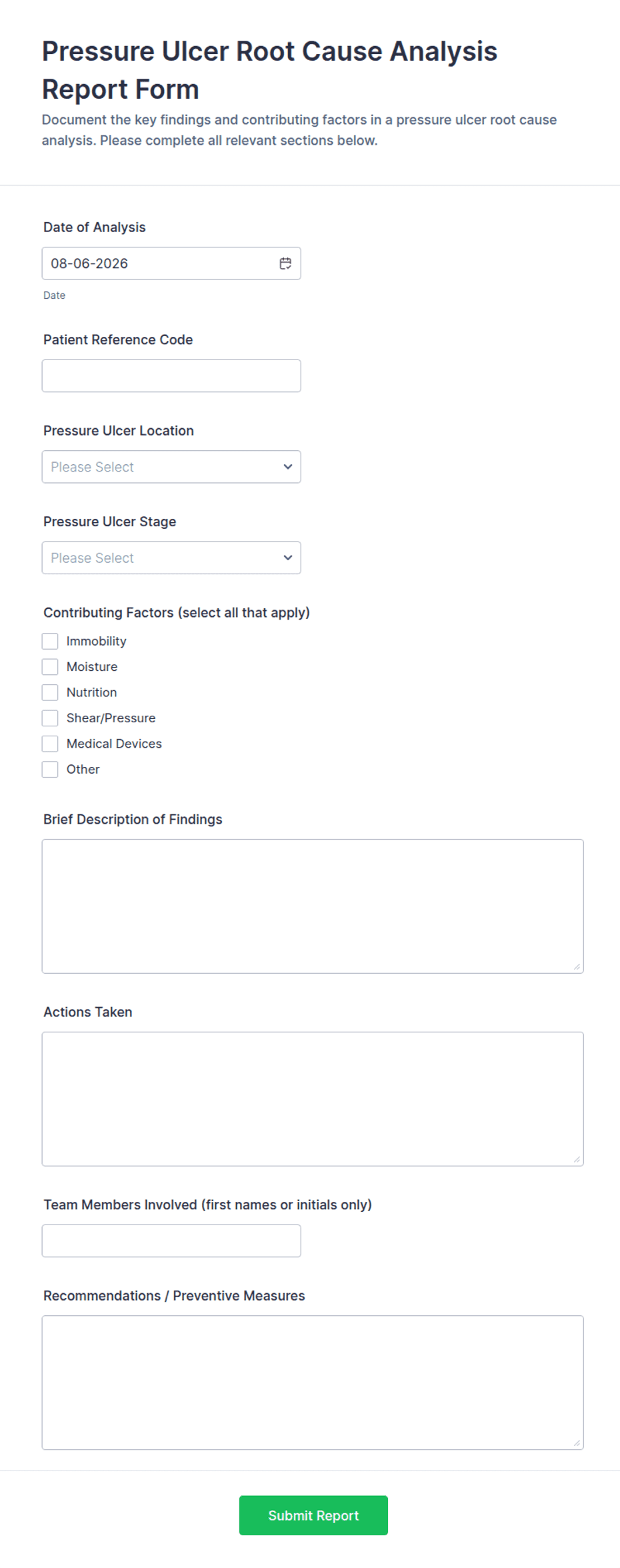Submit the report with green button
620x1568 pixels.
pos(313,1515)
